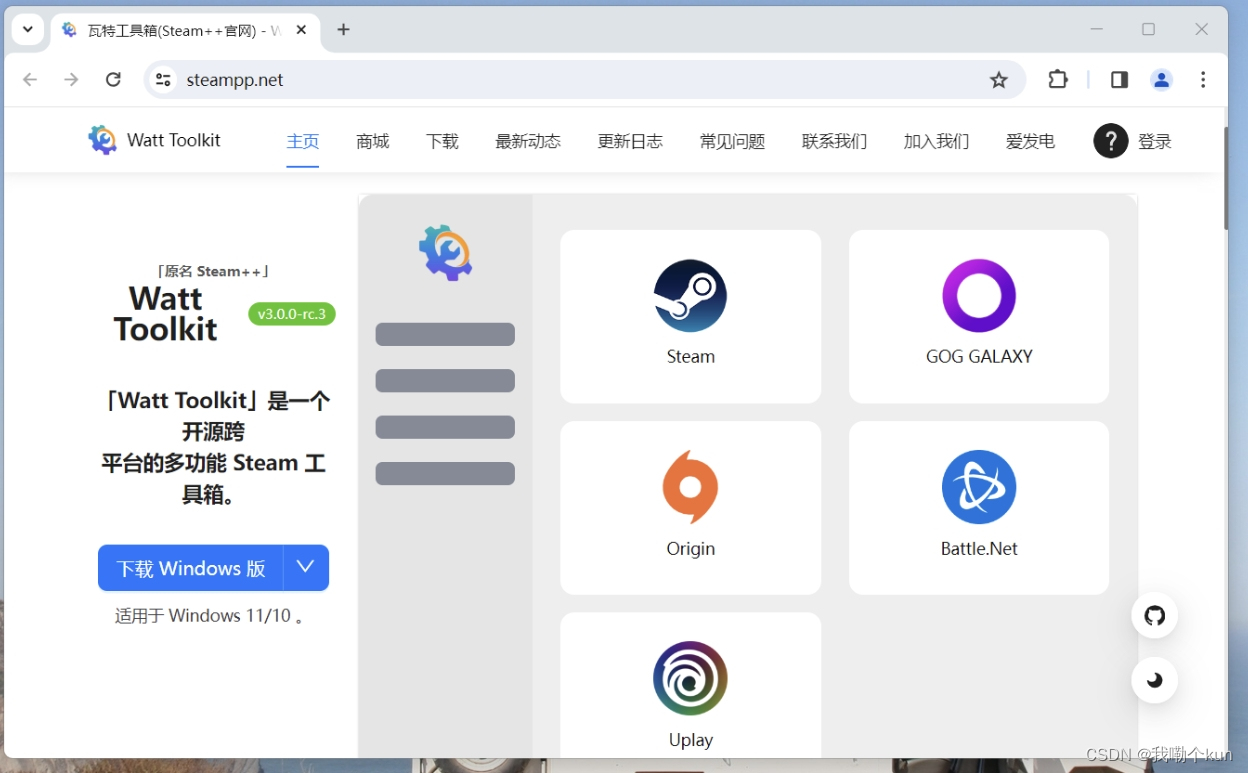The image size is (1248, 773).
Task: Click the orange Origin logo icon
Action: tap(690, 487)
